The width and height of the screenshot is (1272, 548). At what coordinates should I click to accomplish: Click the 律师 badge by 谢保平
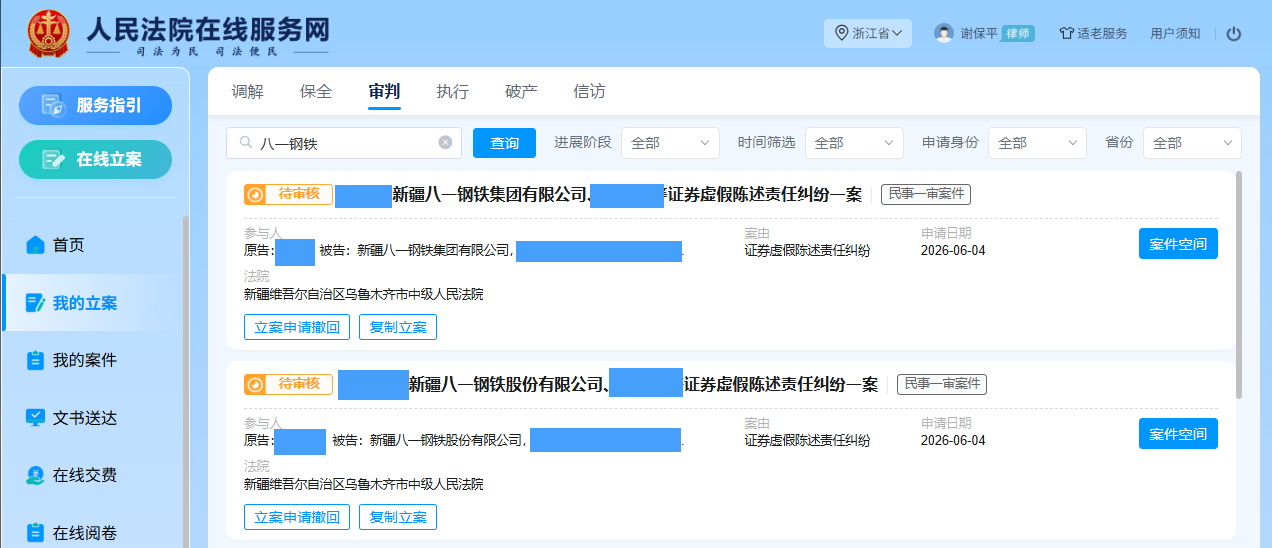coord(1018,33)
